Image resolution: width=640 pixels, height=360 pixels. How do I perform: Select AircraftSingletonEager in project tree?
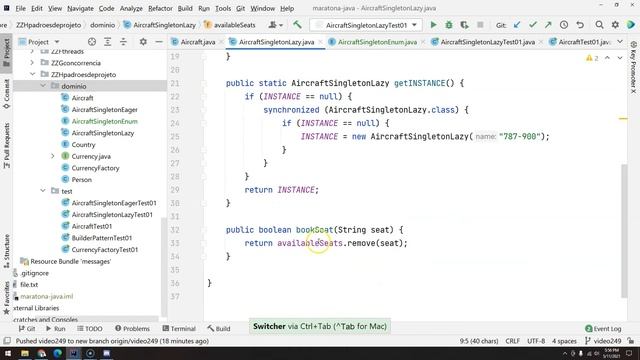pyautogui.click(x=104, y=109)
